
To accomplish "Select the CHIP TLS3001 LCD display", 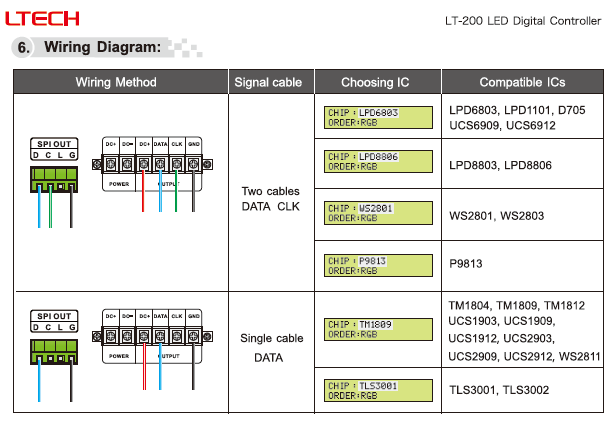I will [378, 390].
